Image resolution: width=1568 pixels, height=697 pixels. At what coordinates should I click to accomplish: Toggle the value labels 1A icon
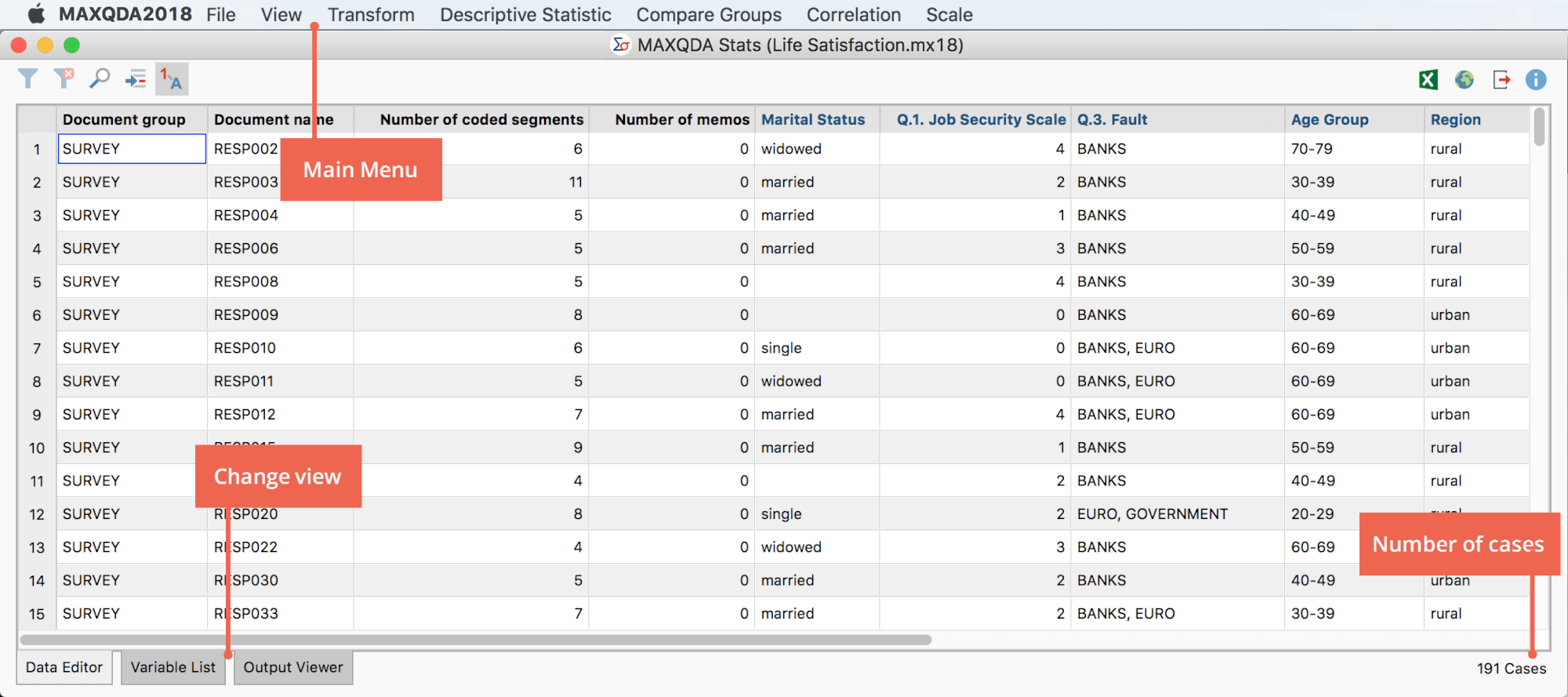(x=172, y=78)
